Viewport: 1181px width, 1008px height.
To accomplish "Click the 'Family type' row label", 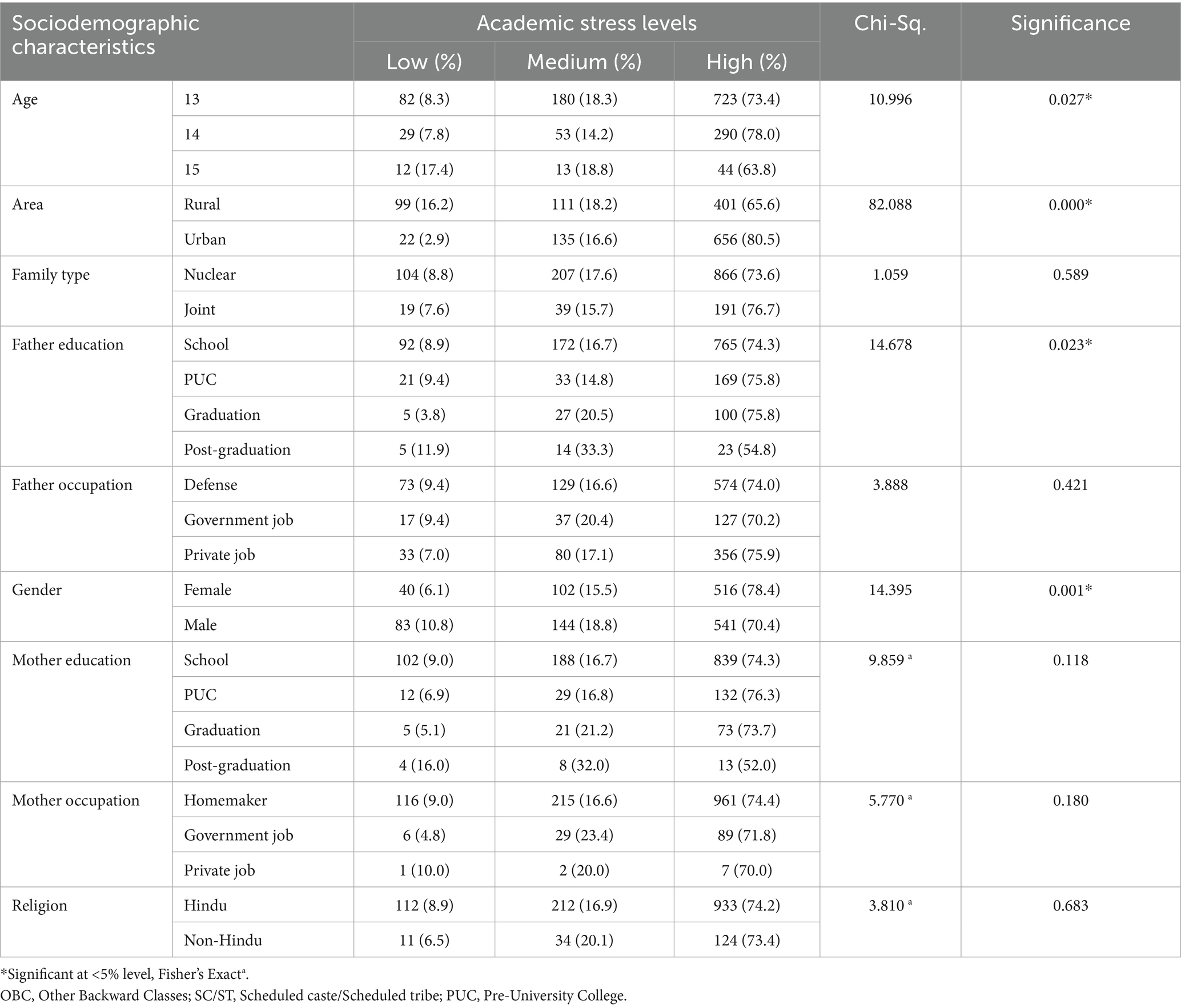I will pyautogui.click(x=51, y=275).
